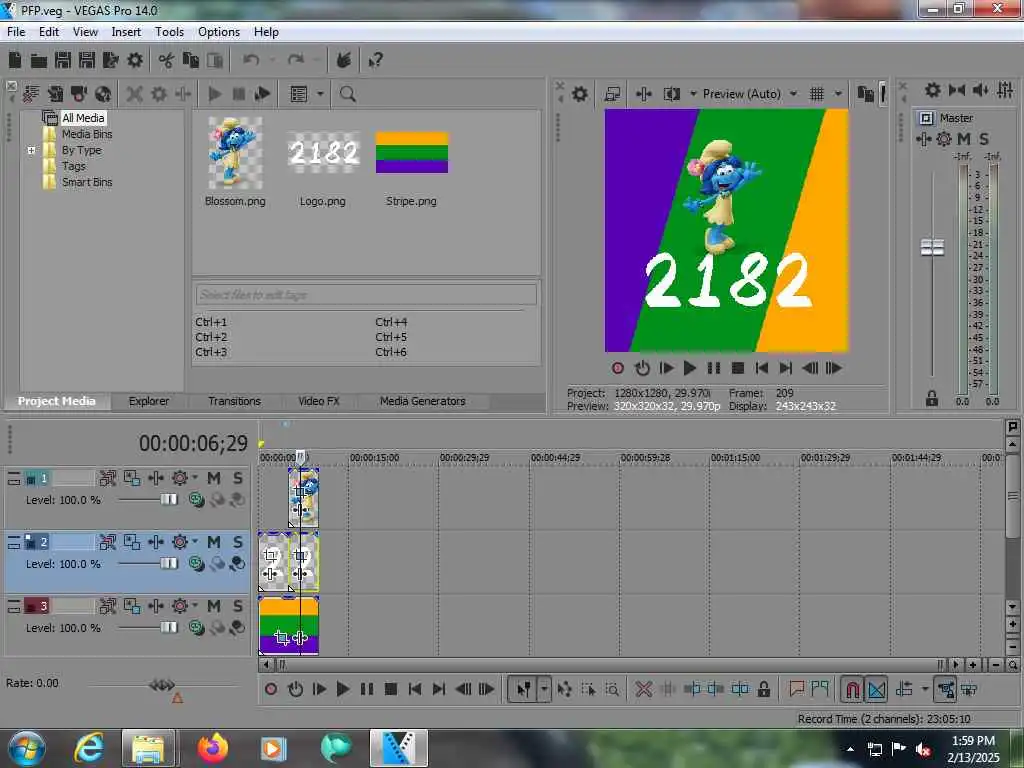
Task: Open Video Preview properties gear
Action: 579,94
